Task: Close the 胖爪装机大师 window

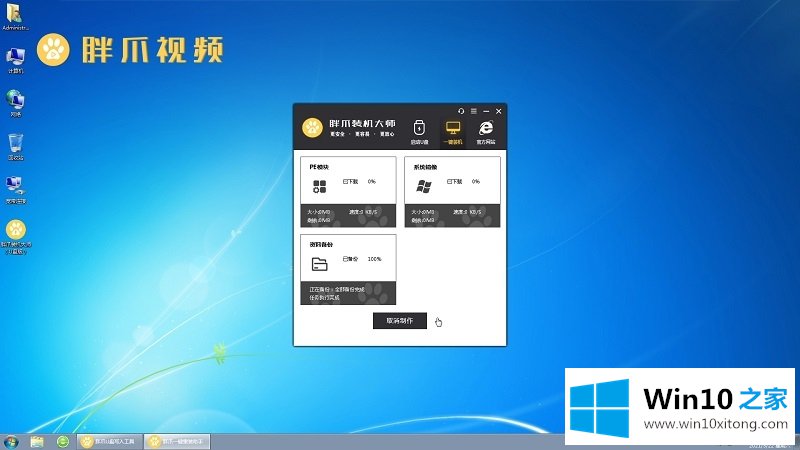Action: pyautogui.click(x=498, y=110)
